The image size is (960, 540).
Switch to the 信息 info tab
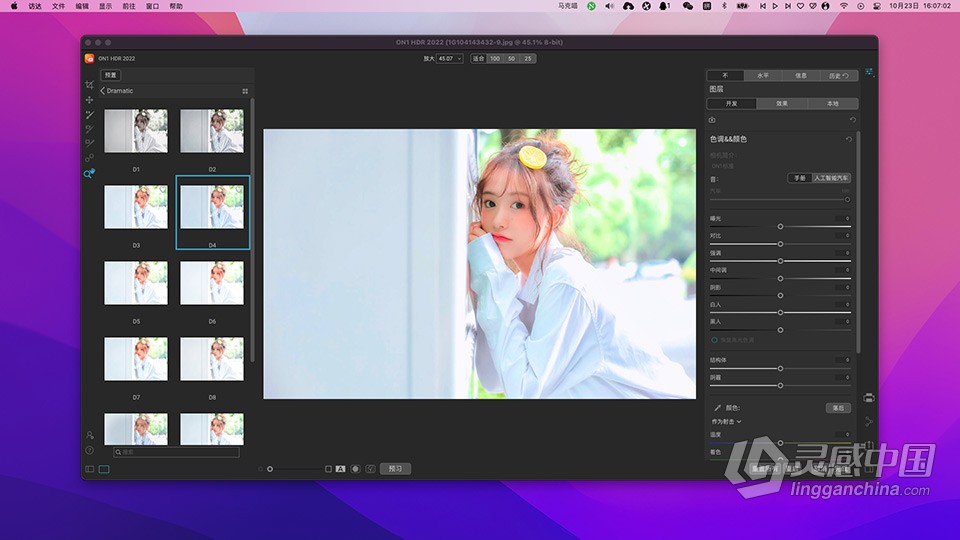tap(801, 75)
